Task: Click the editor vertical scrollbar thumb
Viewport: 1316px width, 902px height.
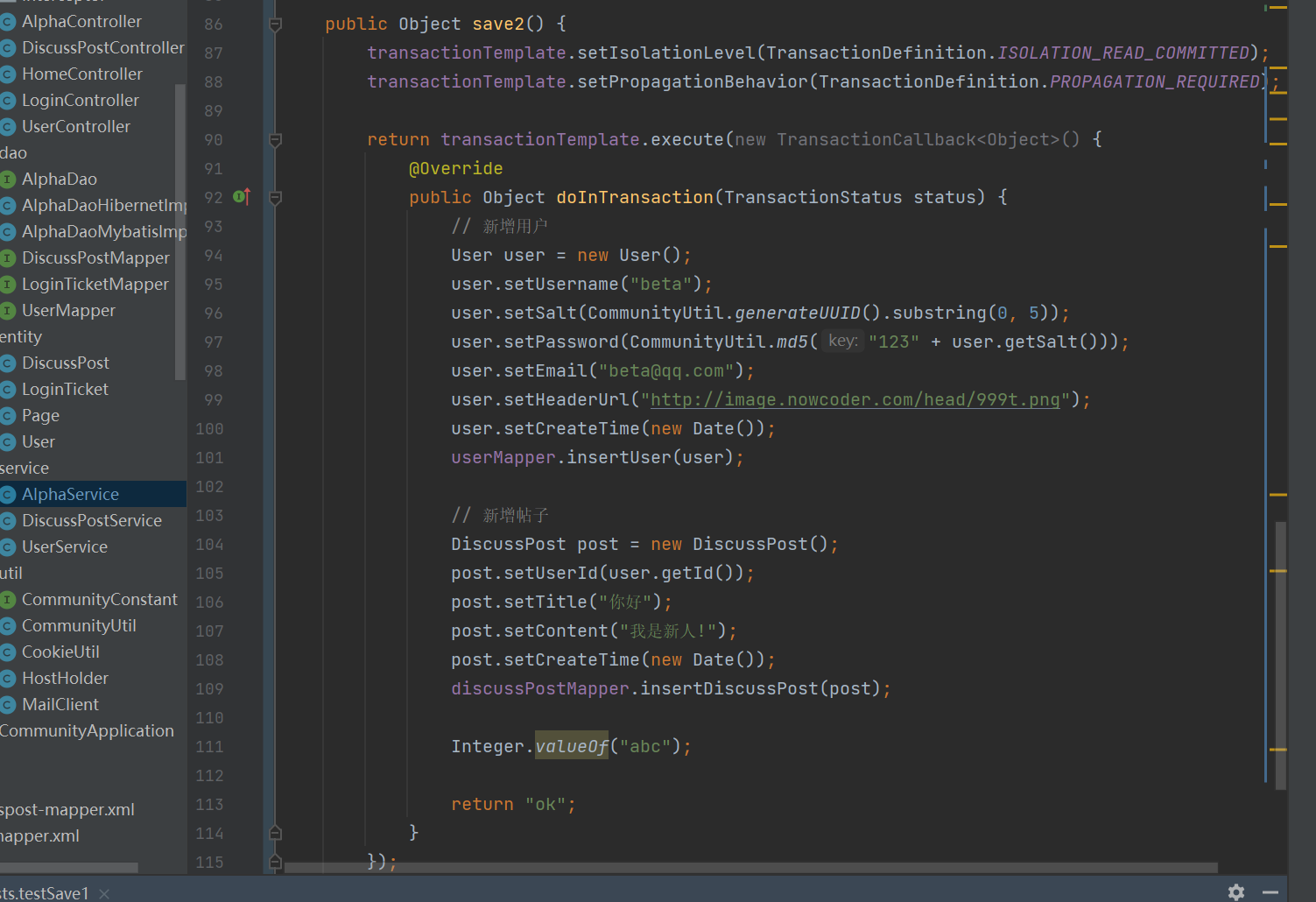Action: pyautogui.click(x=1280, y=656)
